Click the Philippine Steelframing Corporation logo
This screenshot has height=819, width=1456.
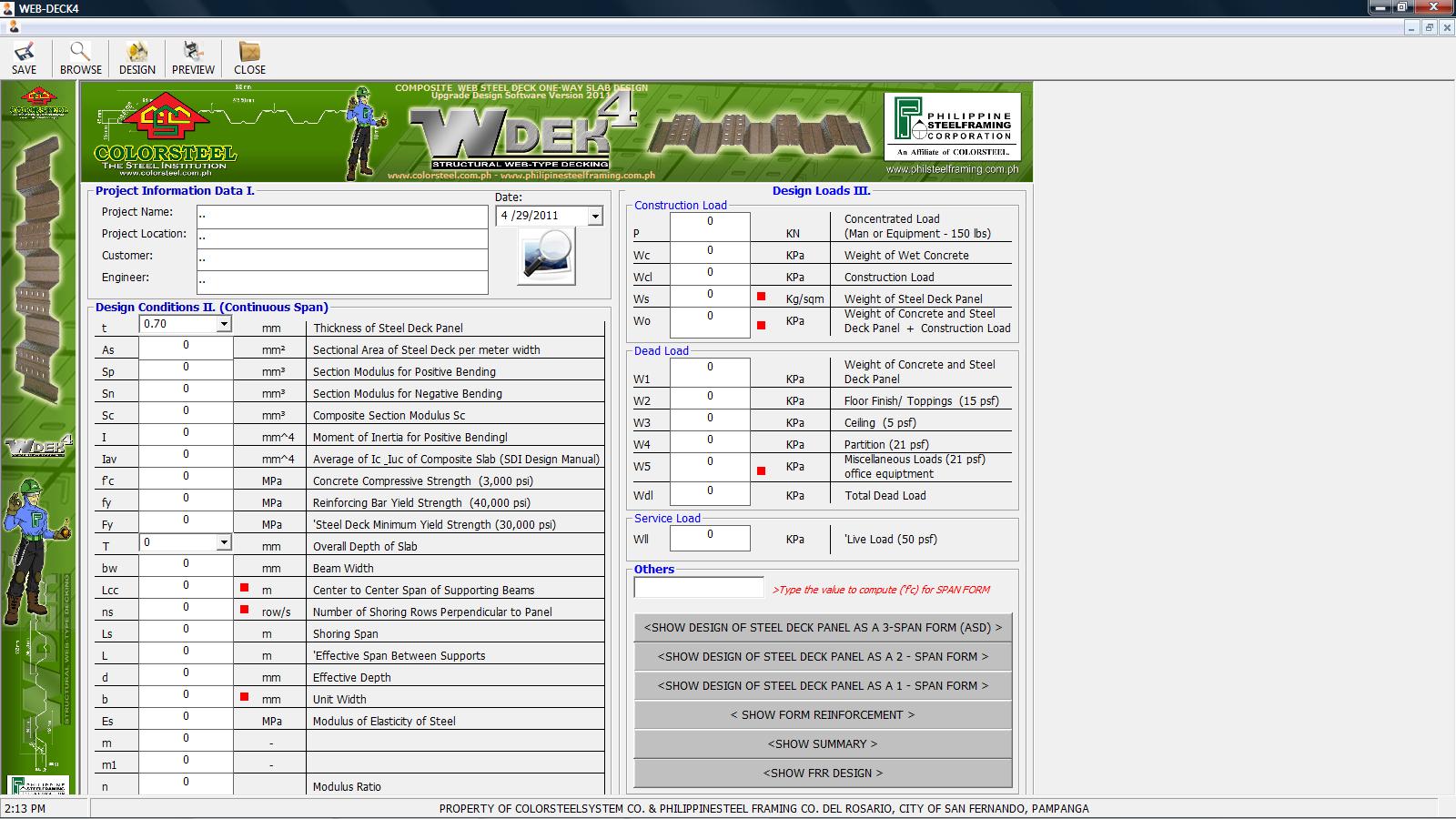click(x=952, y=127)
